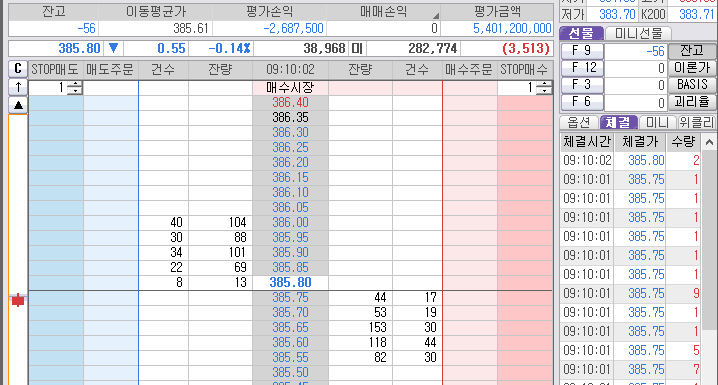Select the 미니선물 tab

638,33
